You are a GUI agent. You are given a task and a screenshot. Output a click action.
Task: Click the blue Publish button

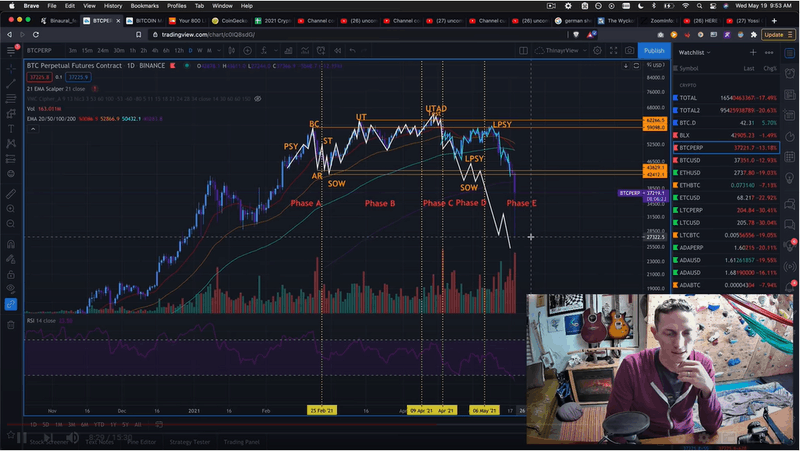(654, 51)
